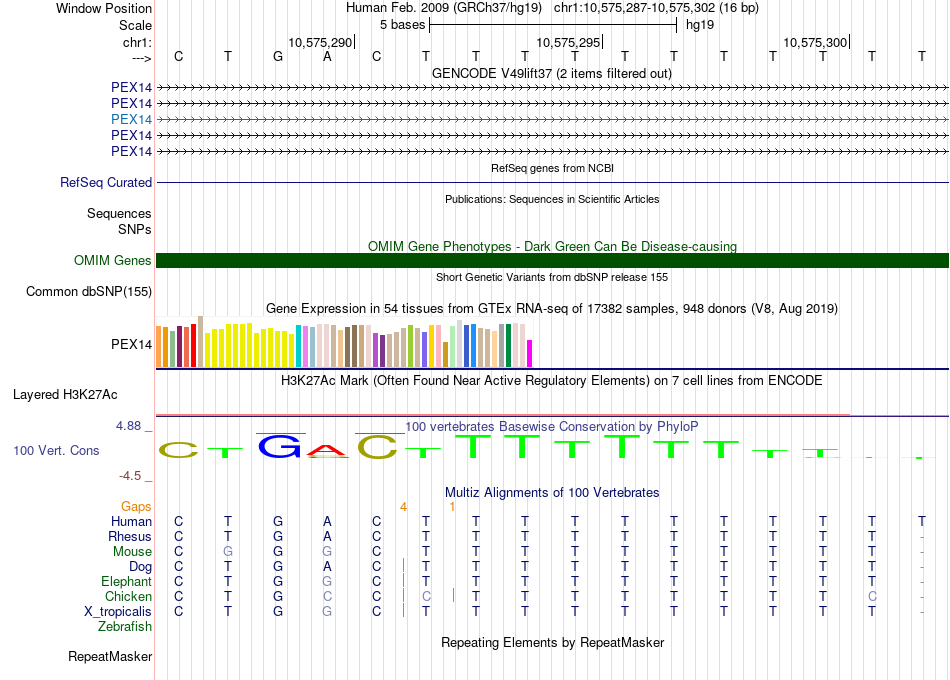
Task: Select the 'Zebrafish' alignment row label
Action: click(125, 627)
